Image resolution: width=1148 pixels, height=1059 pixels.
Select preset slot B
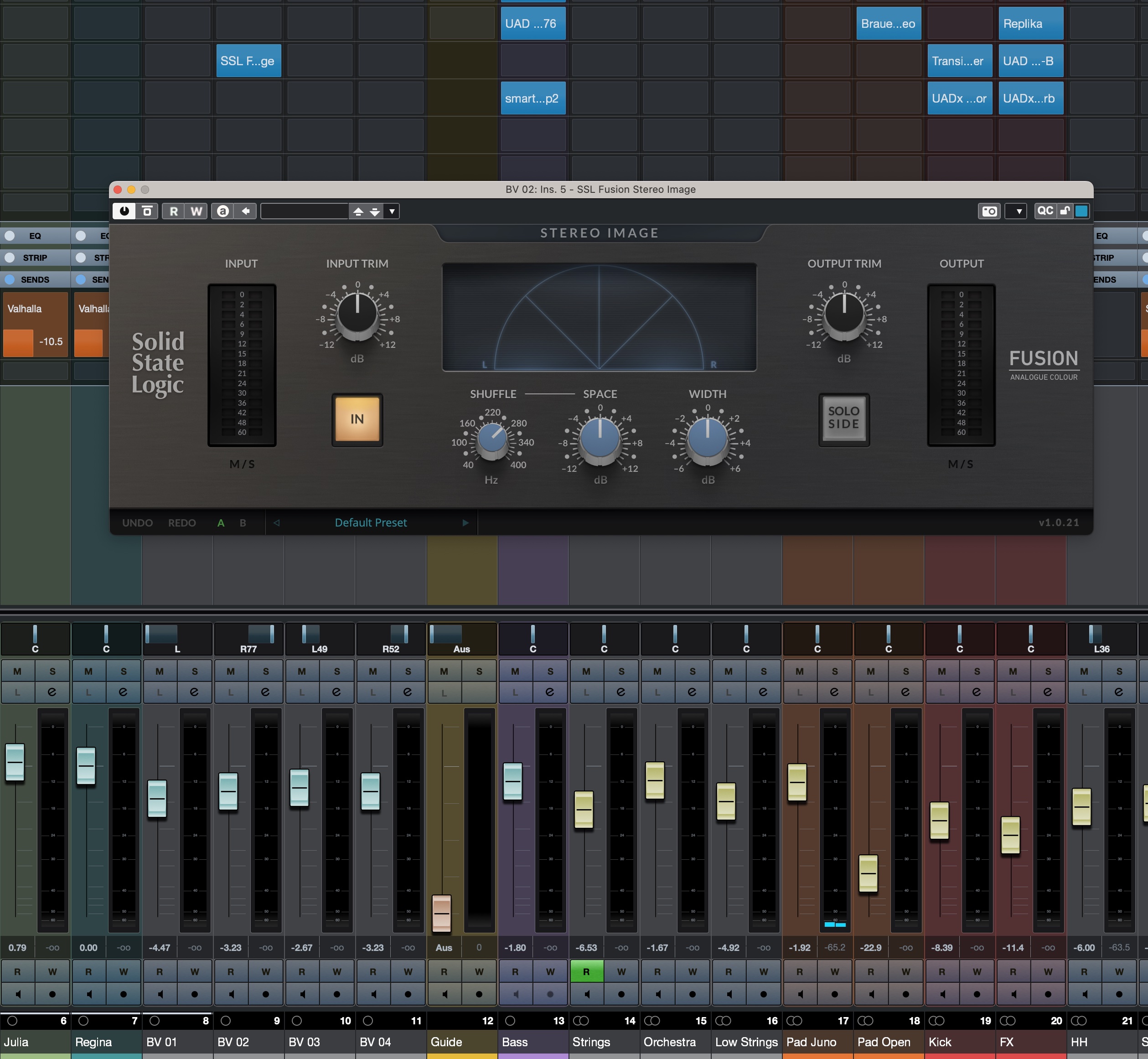[243, 522]
